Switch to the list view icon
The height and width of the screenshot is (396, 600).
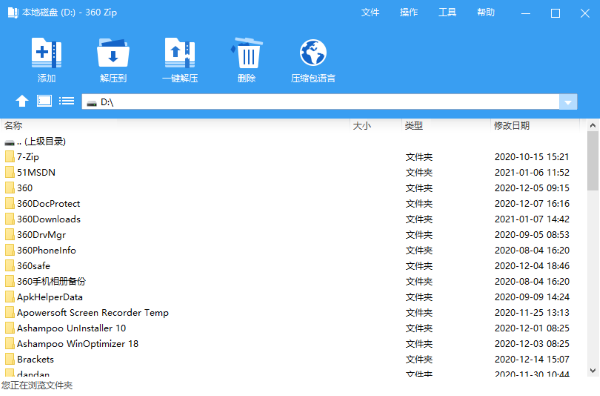point(67,101)
